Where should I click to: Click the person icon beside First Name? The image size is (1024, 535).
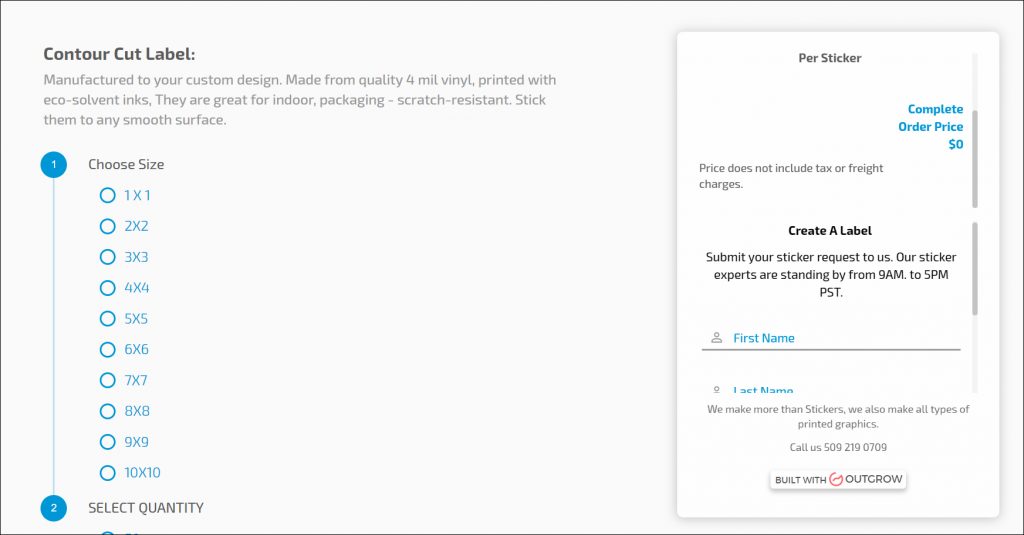(x=716, y=338)
